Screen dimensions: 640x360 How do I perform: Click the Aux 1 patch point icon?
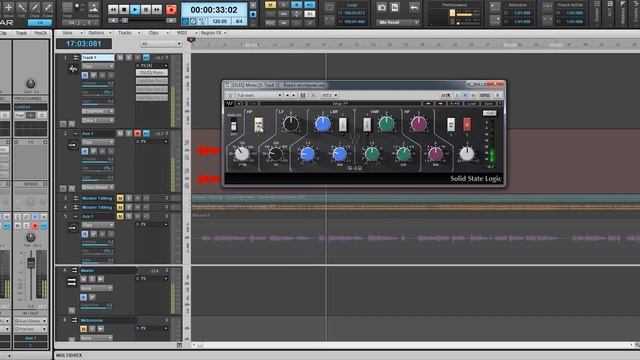[73, 145]
